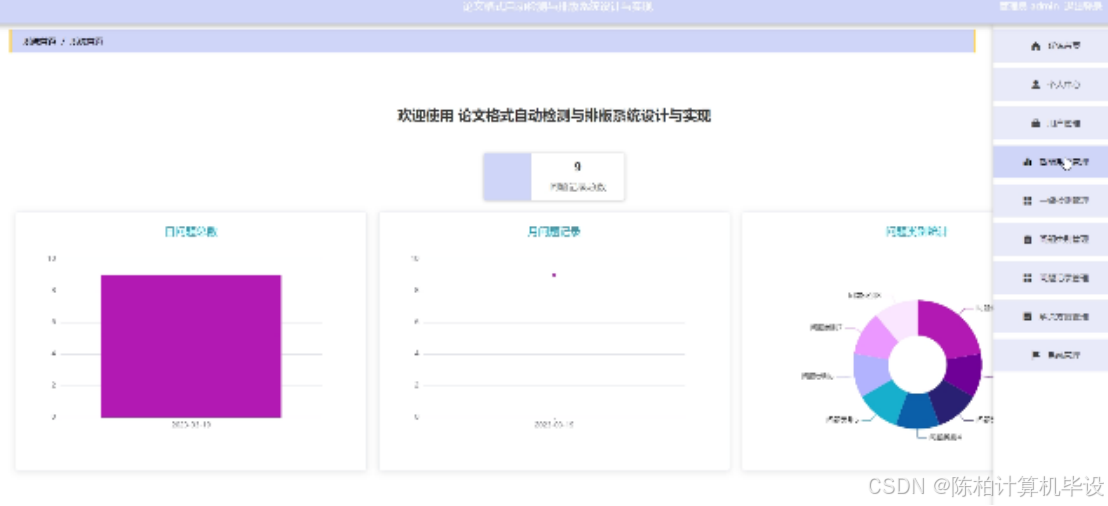
Task: Open the grid icon item below clipboard item
Action: (1051, 278)
